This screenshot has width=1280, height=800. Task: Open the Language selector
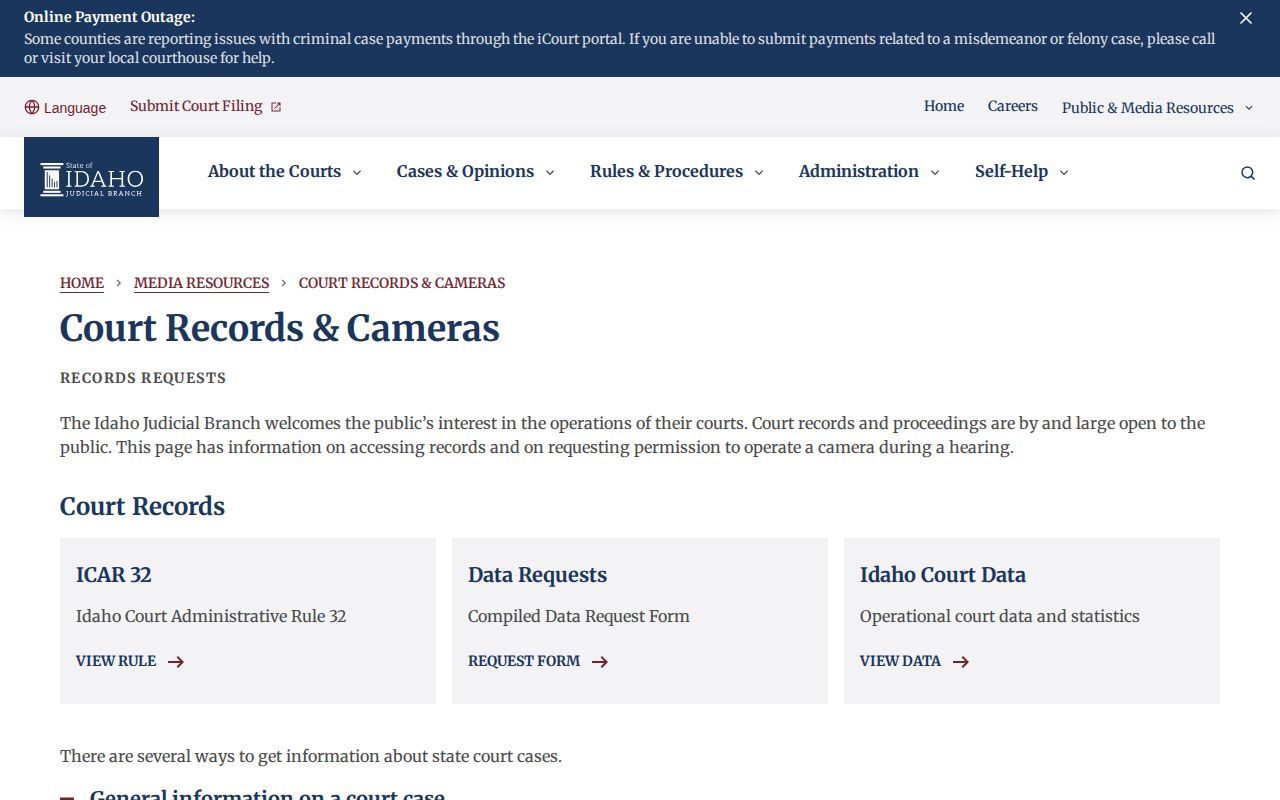tap(65, 108)
